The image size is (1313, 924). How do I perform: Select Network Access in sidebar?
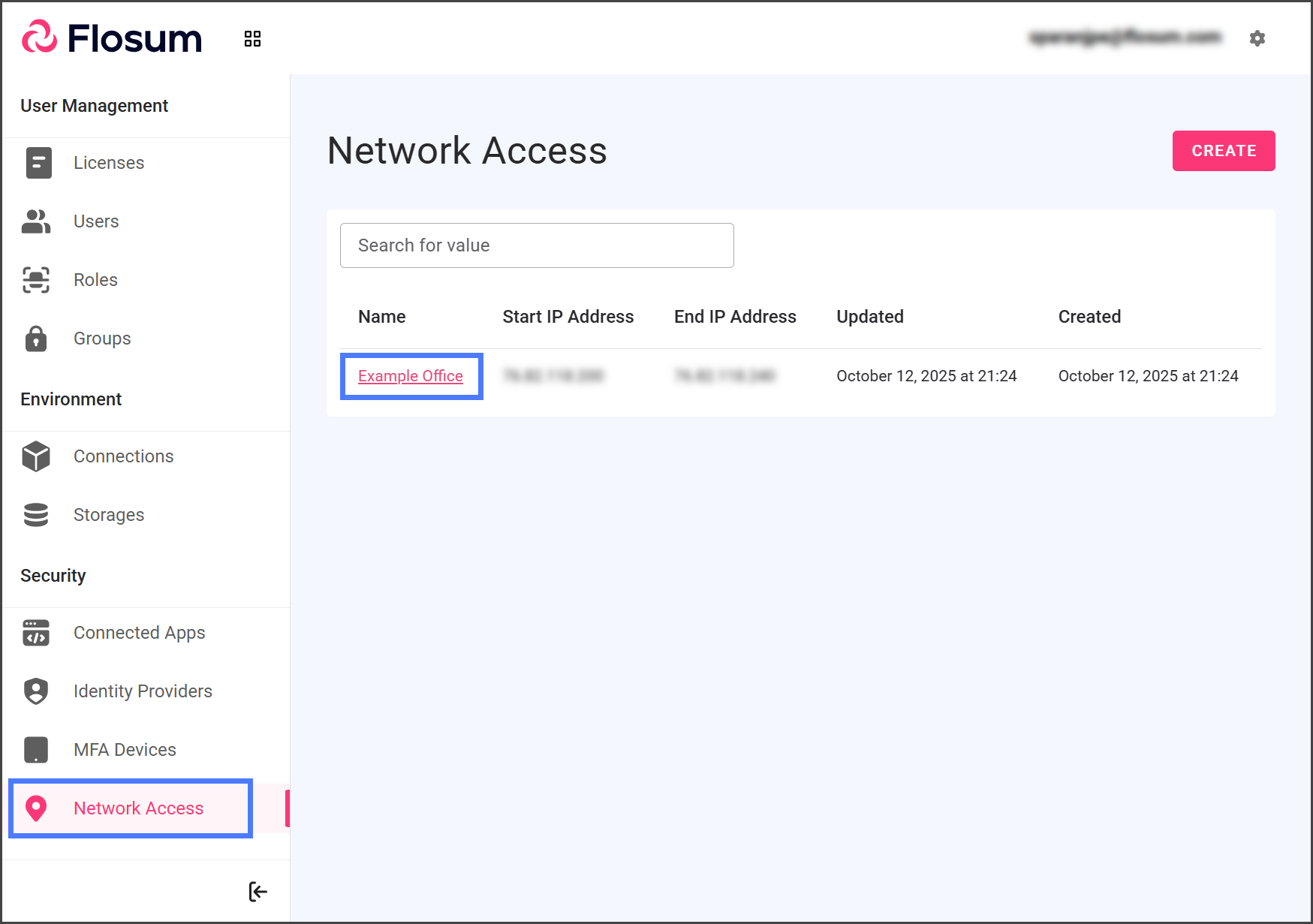pyautogui.click(x=138, y=808)
